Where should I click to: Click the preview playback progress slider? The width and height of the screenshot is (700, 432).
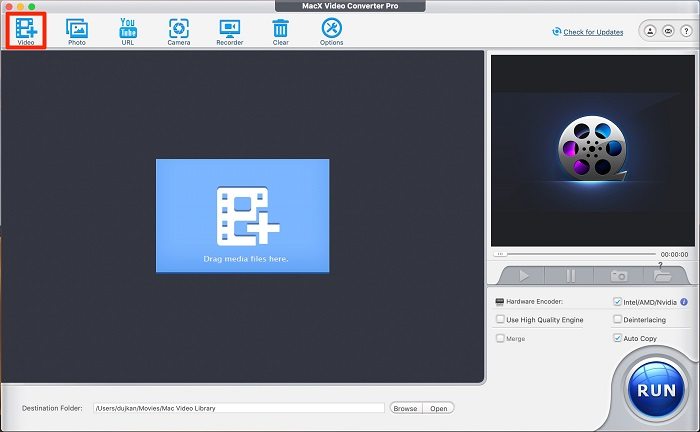point(575,254)
